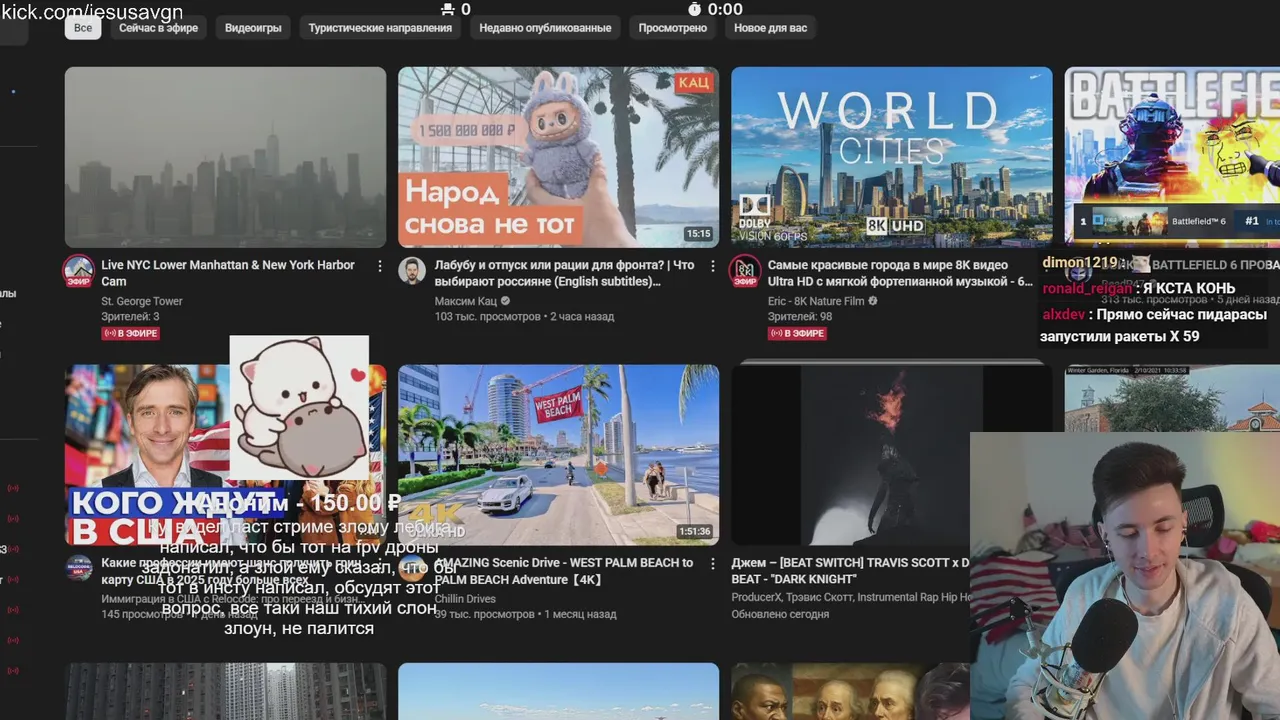Select the "Все" filter chip

click(x=83, y=28)
